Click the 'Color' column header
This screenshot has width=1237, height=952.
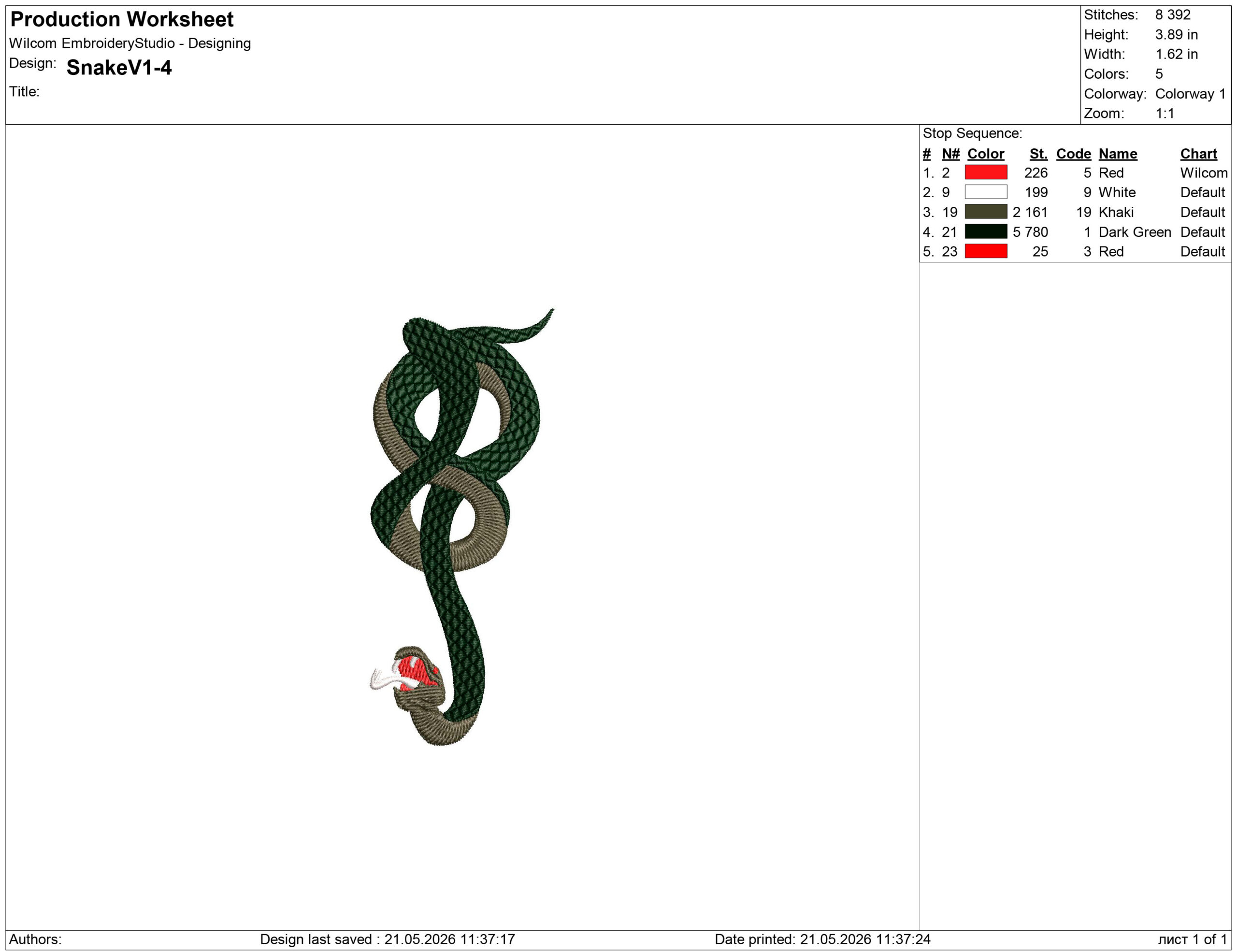coord(986,154)
